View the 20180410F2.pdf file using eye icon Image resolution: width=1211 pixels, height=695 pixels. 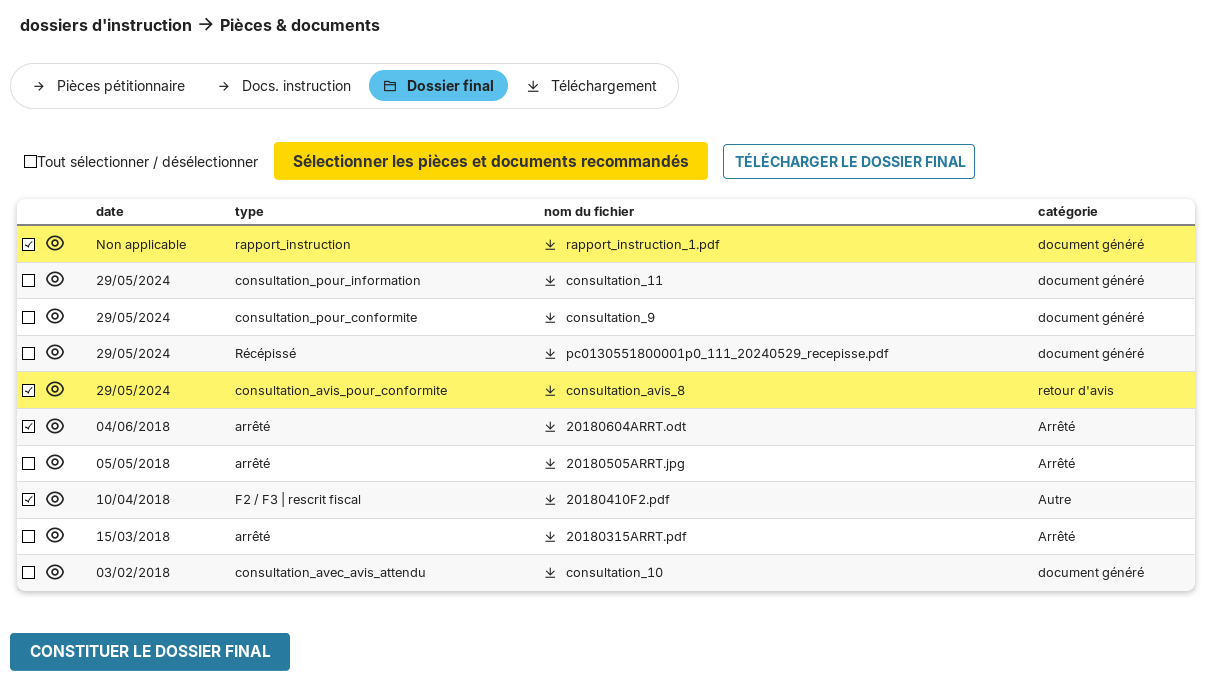[x=55, y=499]
